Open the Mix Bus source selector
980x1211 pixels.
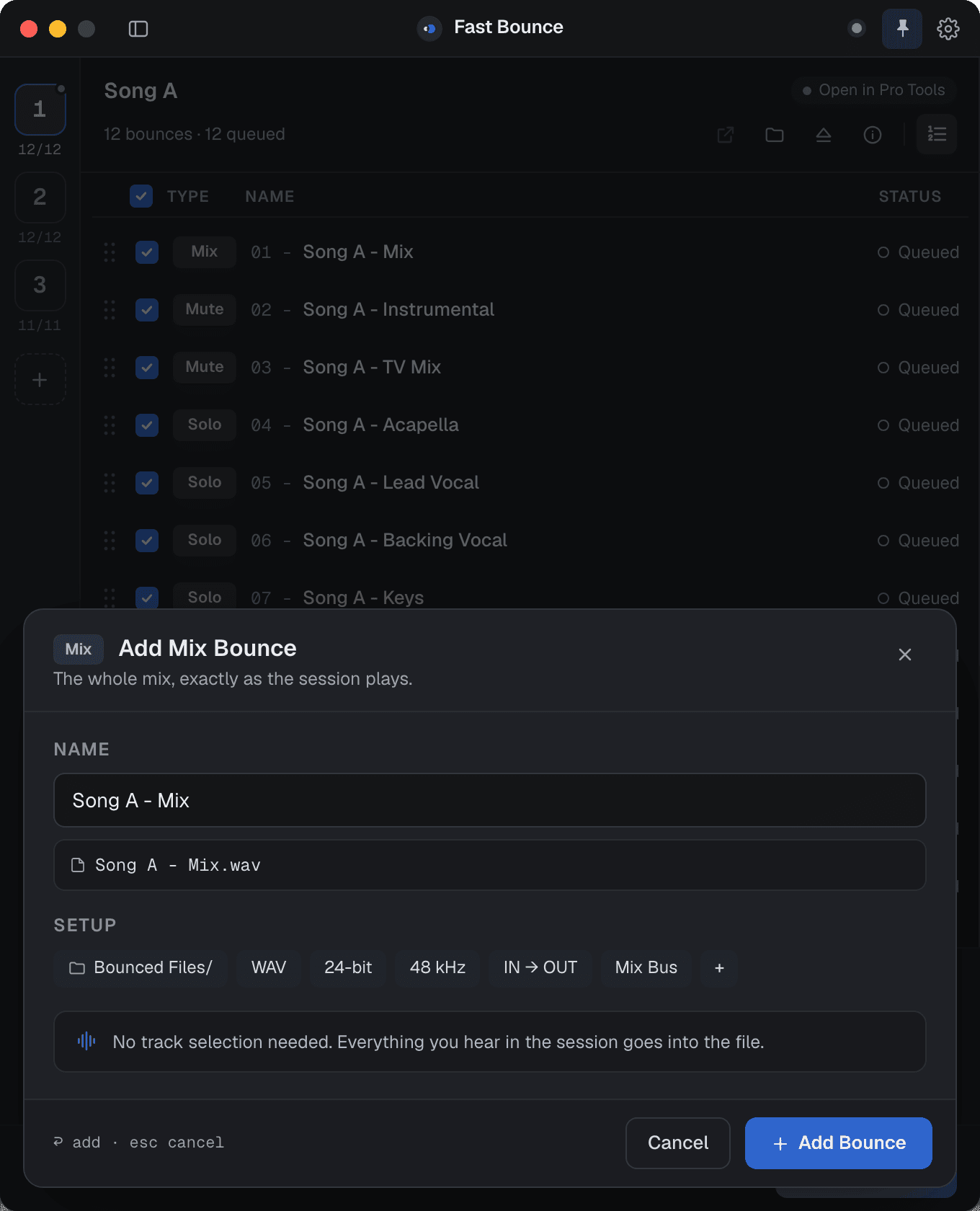646,967
